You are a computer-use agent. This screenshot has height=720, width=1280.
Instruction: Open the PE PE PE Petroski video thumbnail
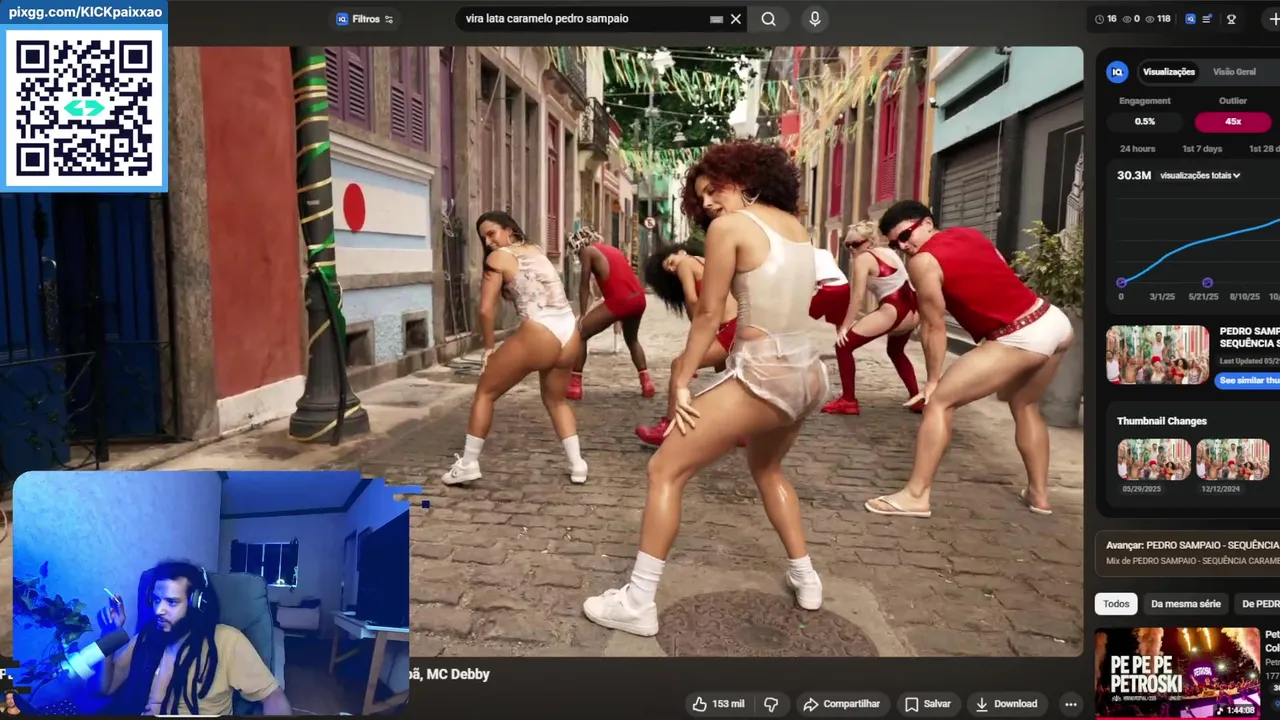(x=1177, y=673)
